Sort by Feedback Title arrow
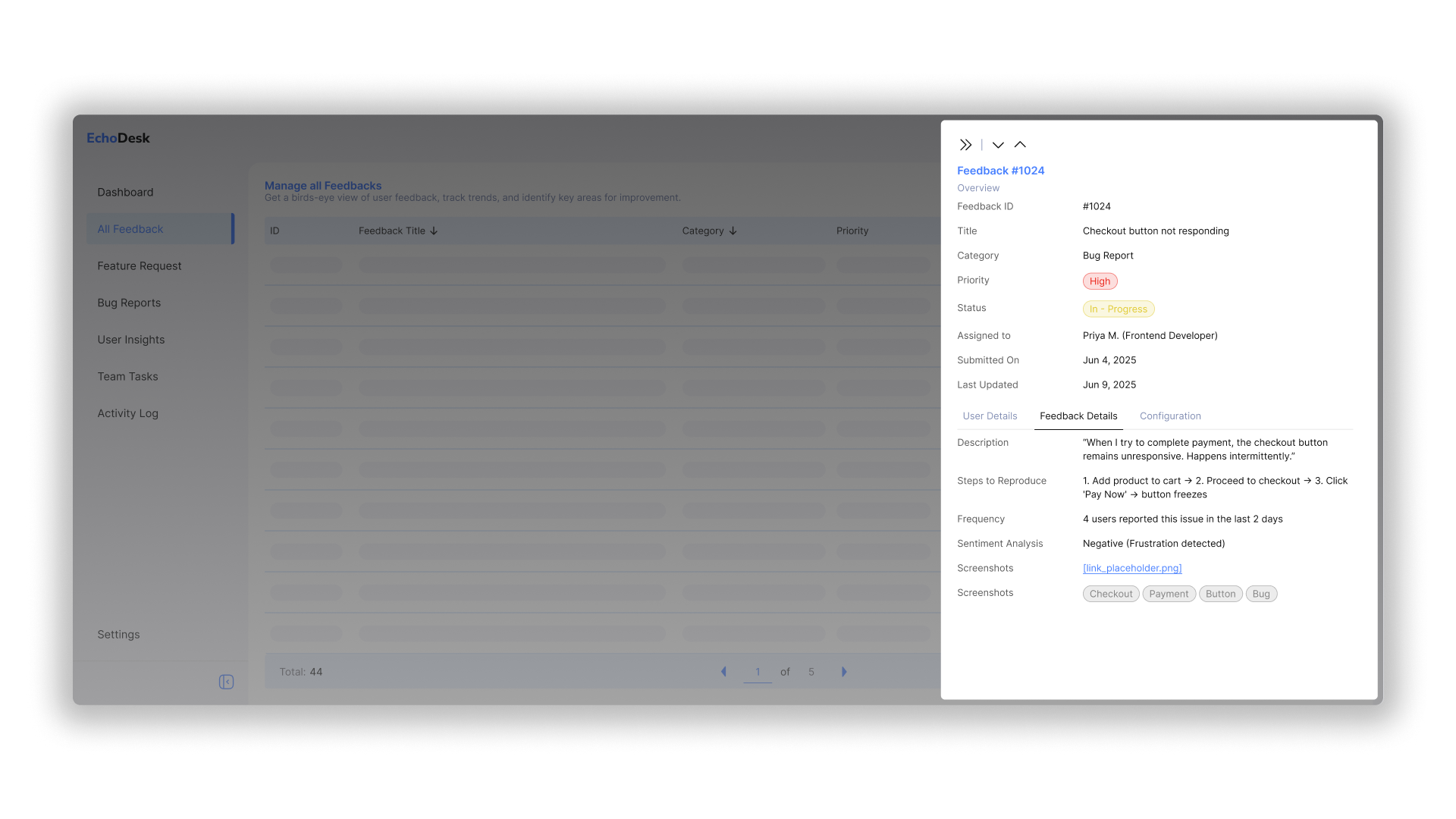The image size is (1456, 819). click(434, 231)
